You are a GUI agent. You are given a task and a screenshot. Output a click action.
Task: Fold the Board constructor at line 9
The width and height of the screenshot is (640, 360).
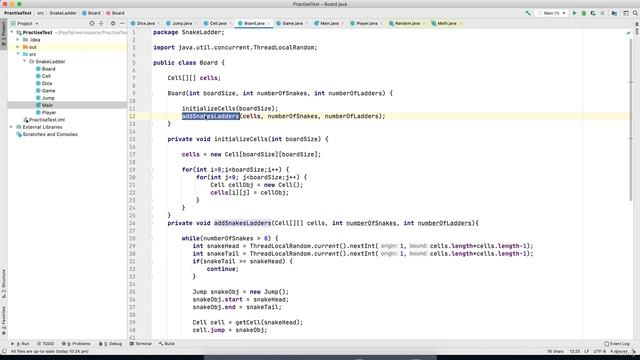151,93
